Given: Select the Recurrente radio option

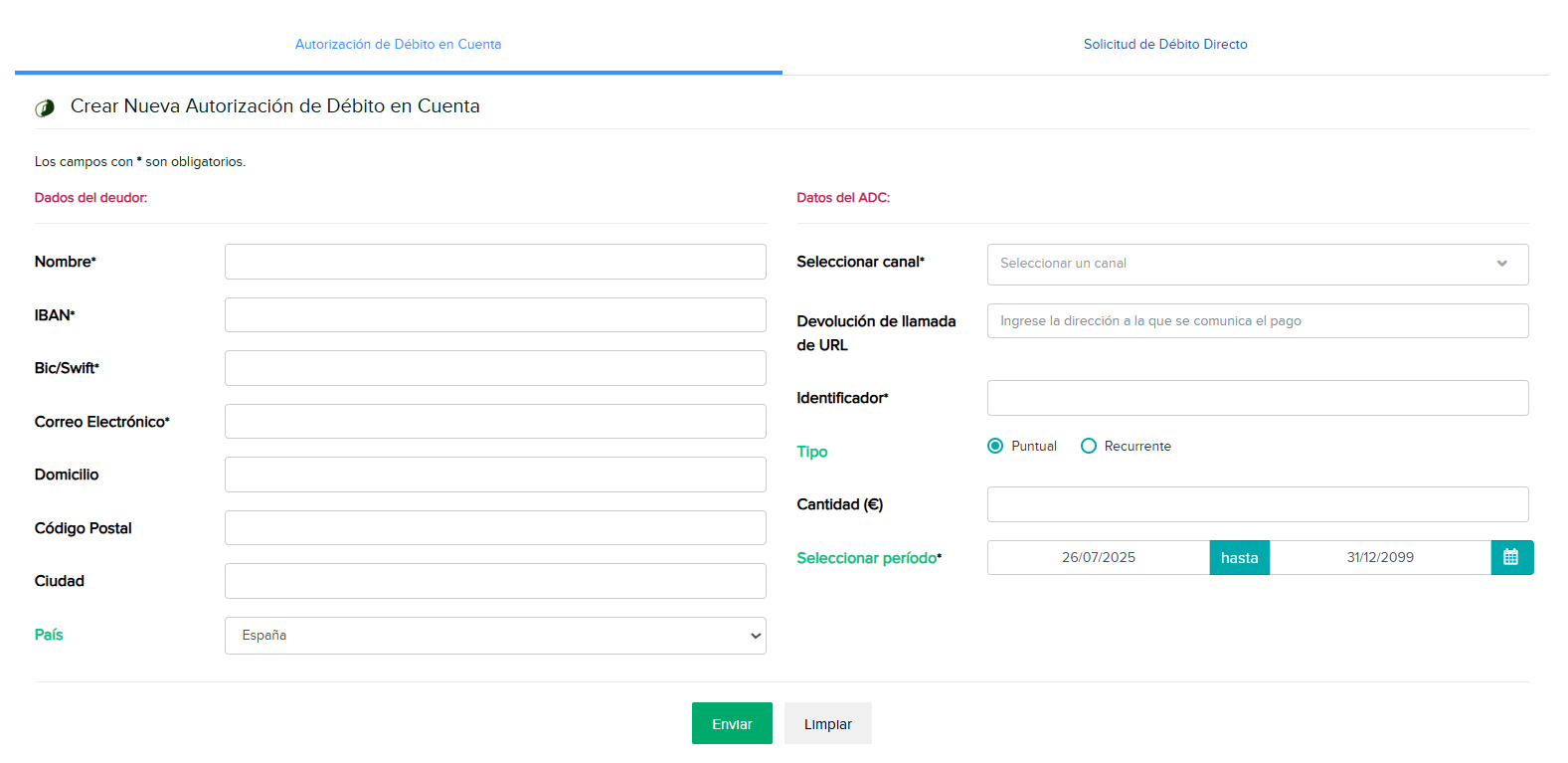Looking at the screenshot, I should point(1089,446).
